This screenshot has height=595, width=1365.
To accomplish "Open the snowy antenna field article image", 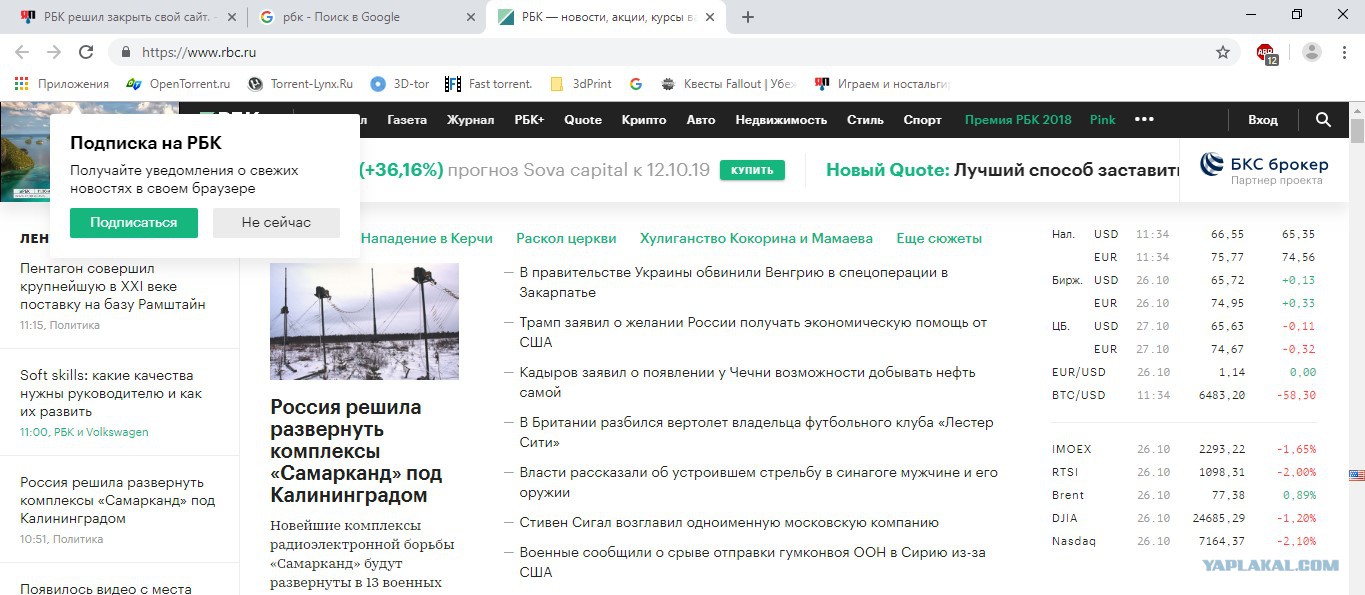I will coord(364,321).
